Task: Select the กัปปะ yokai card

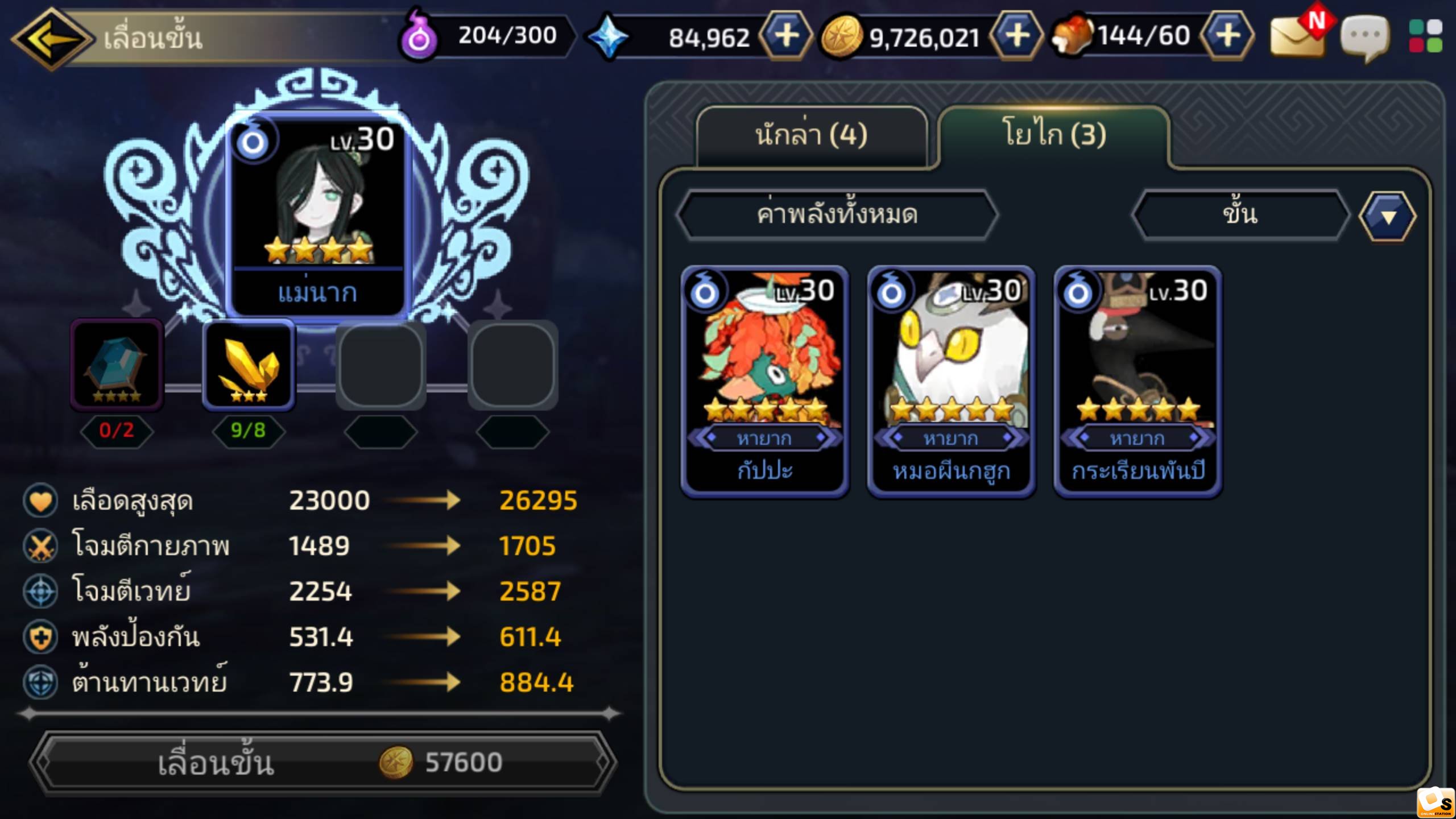Action: point(765,382)
